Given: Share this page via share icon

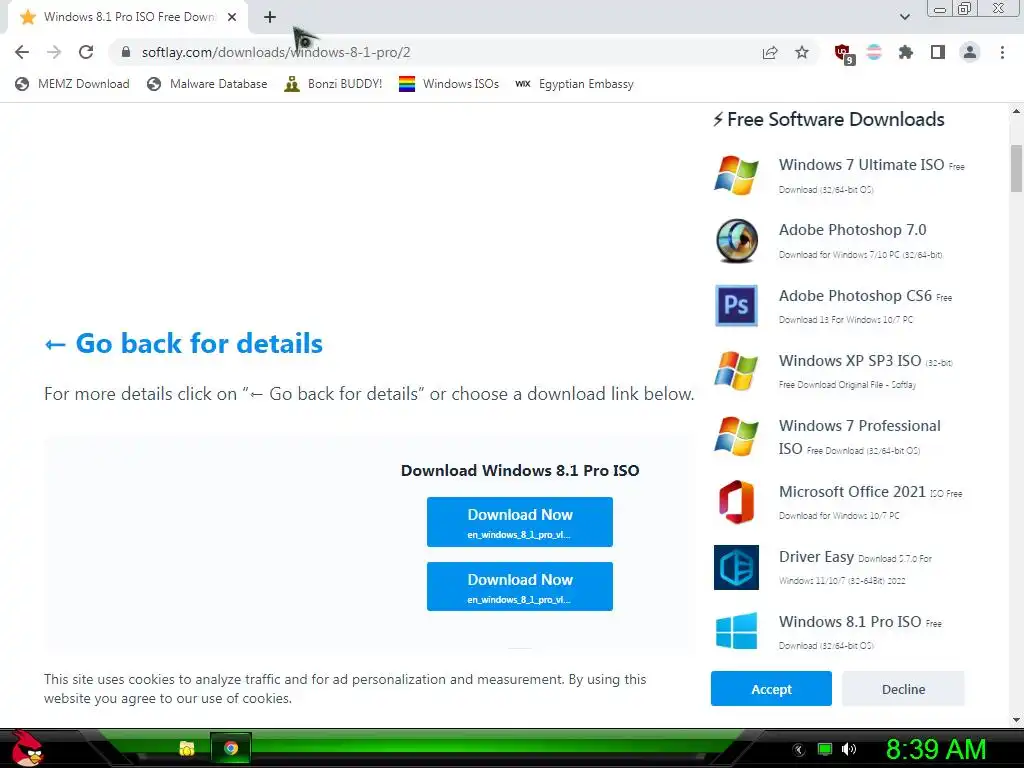Looking at the screenshot, I should click(x=770, y=53).
